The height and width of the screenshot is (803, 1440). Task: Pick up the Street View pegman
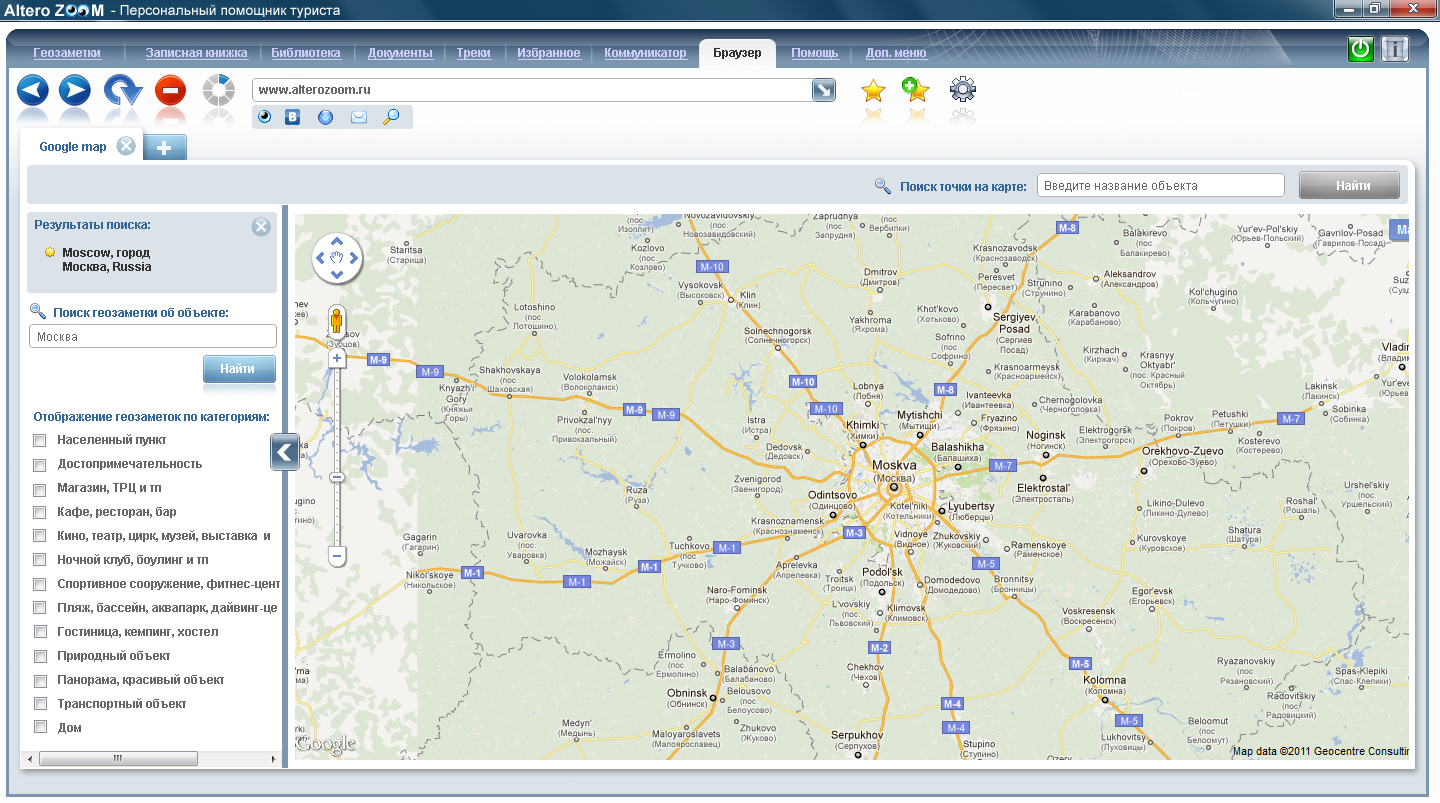pos(337,322)
